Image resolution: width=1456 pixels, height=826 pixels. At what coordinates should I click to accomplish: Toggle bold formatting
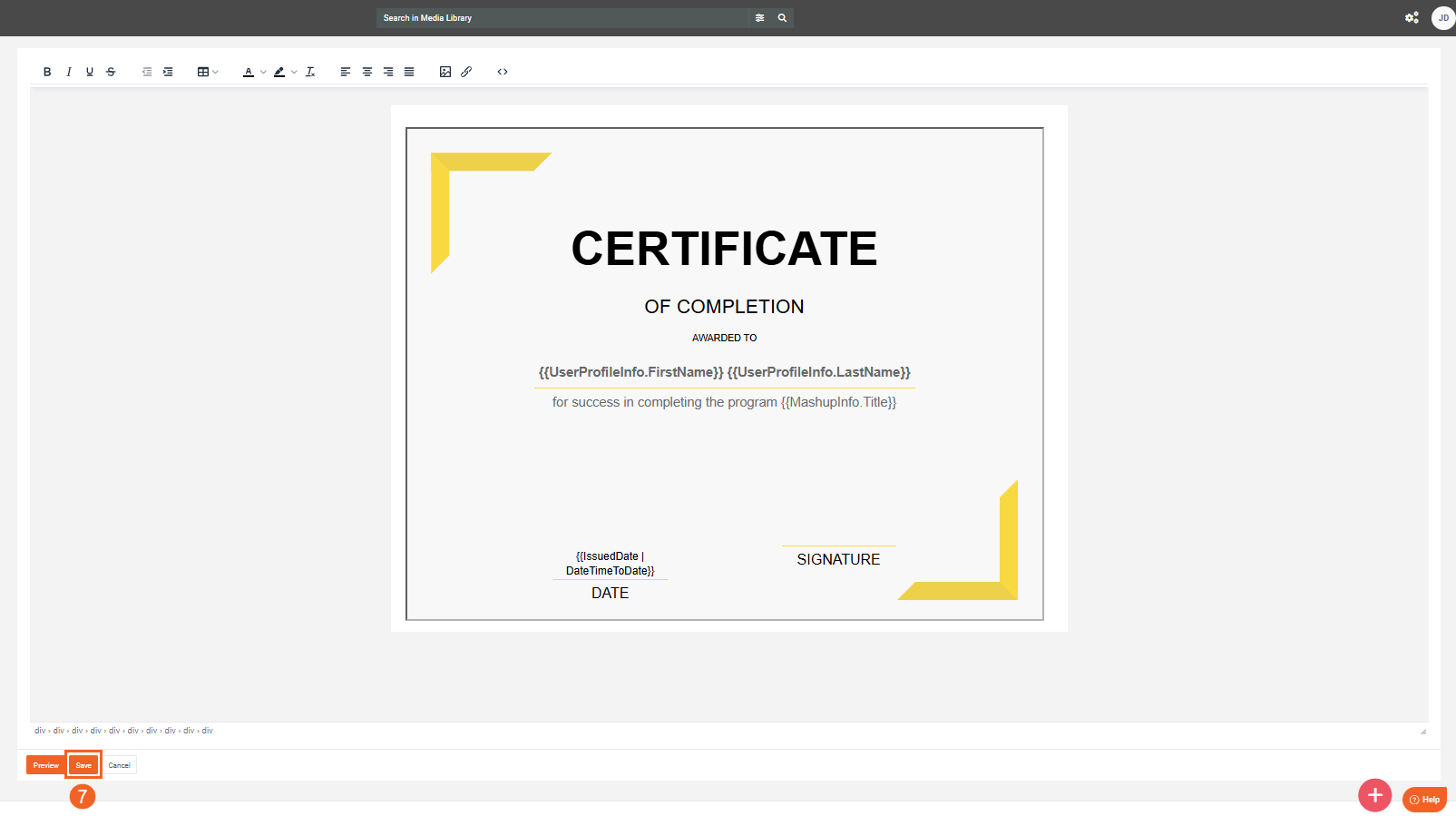[47, 72]
